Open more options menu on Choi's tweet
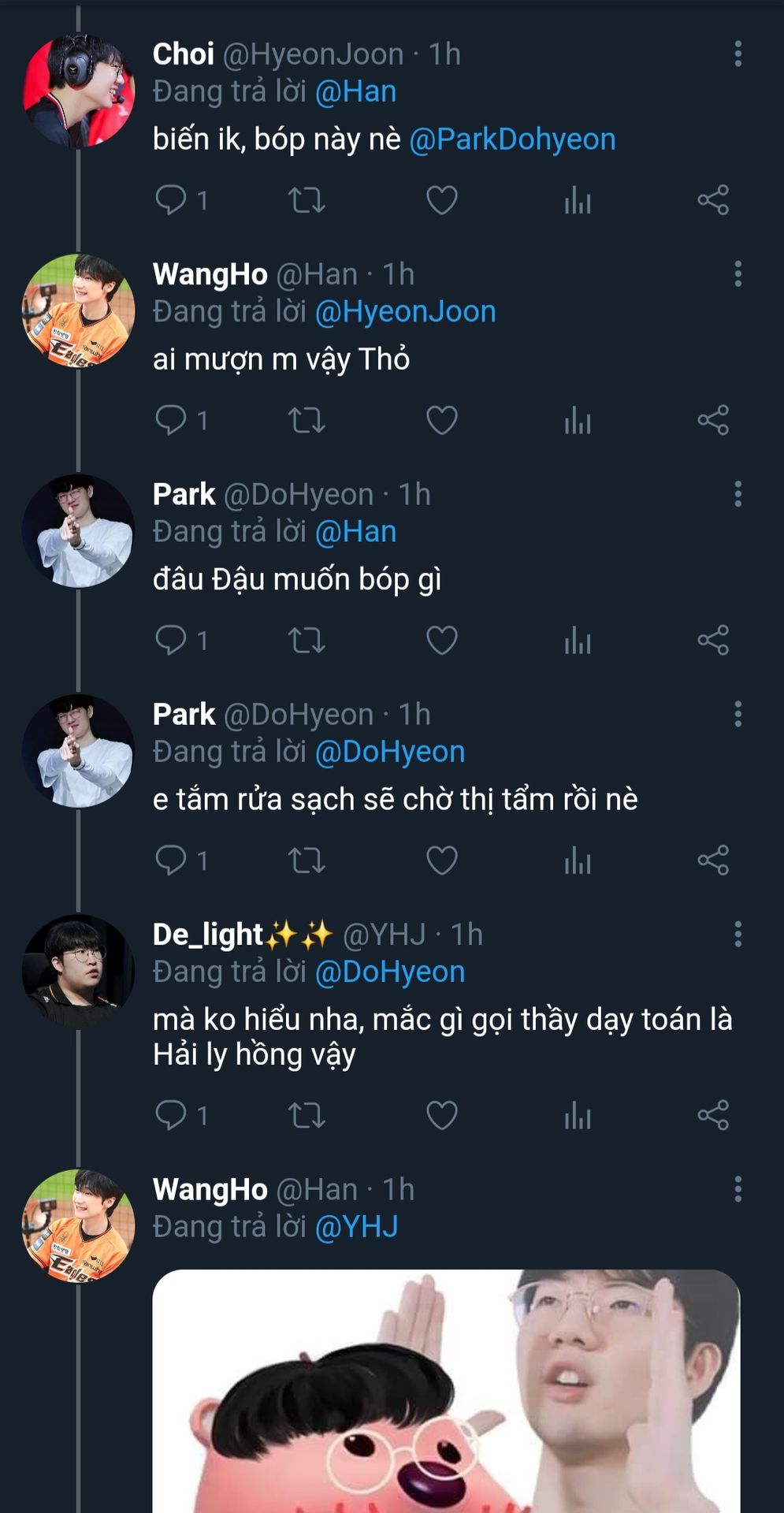The image size is (784, 1513). pos(738,54)
